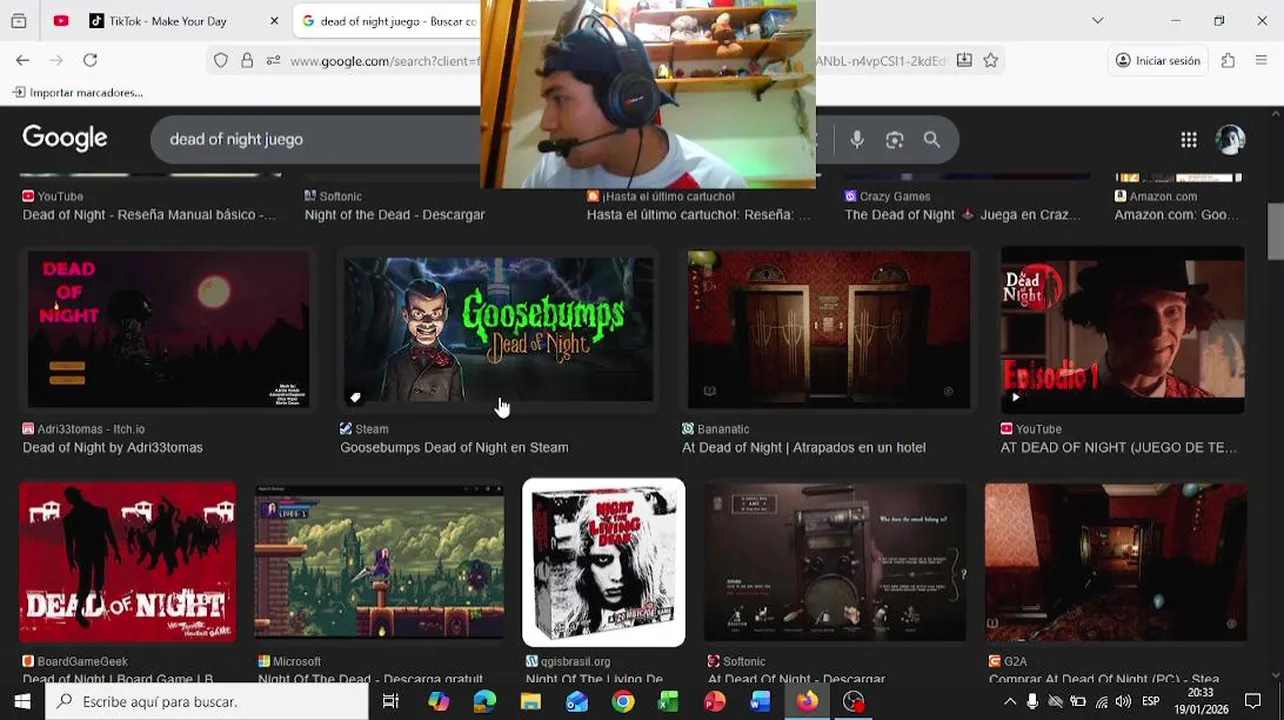Open the tracking protection shield icon

click(x=221, y=61)
